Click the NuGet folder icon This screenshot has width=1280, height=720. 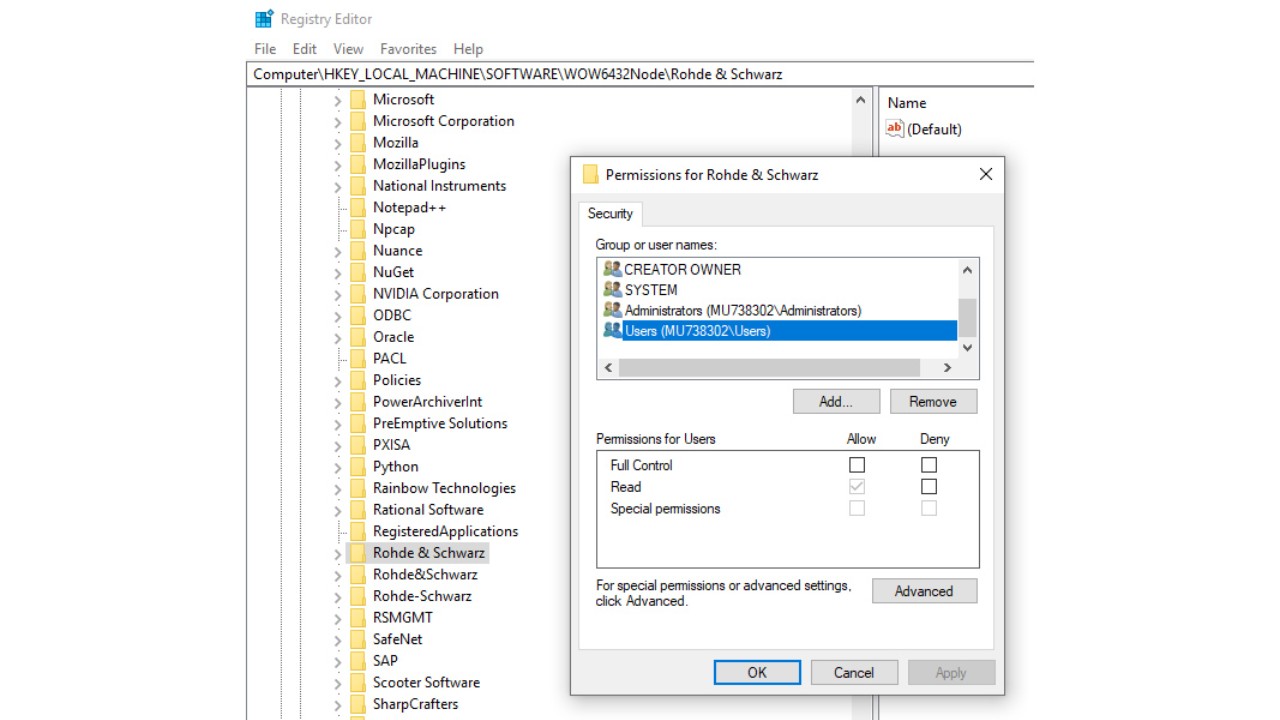point(358,272)
